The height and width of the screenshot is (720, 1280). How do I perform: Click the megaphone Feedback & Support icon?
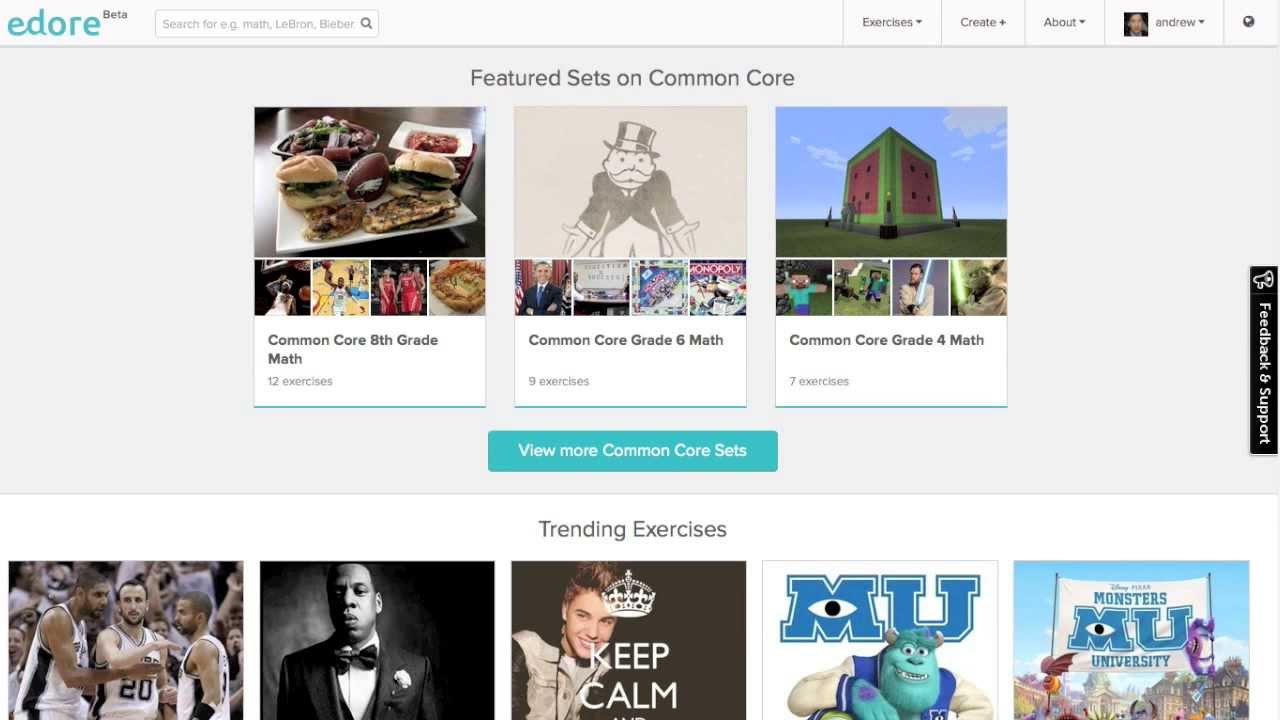pos(1263,280)
